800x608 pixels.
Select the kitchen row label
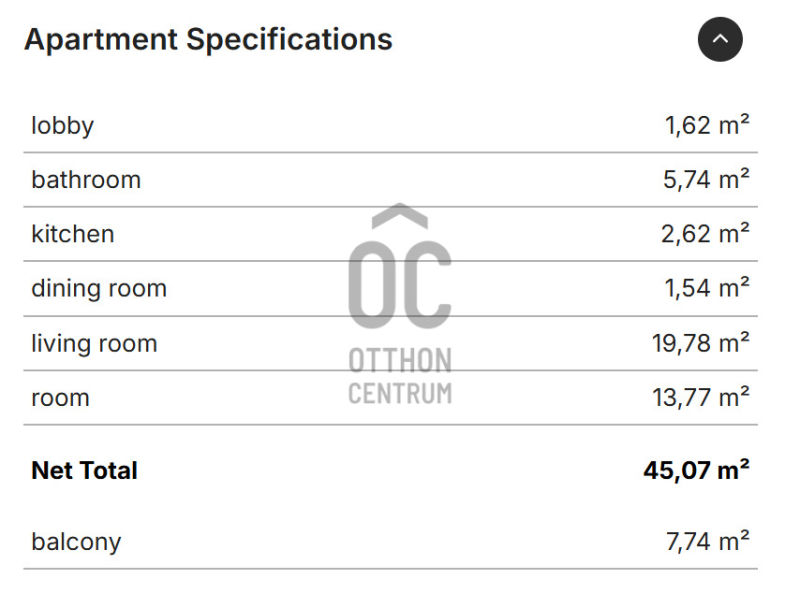(x=73, y=234)
